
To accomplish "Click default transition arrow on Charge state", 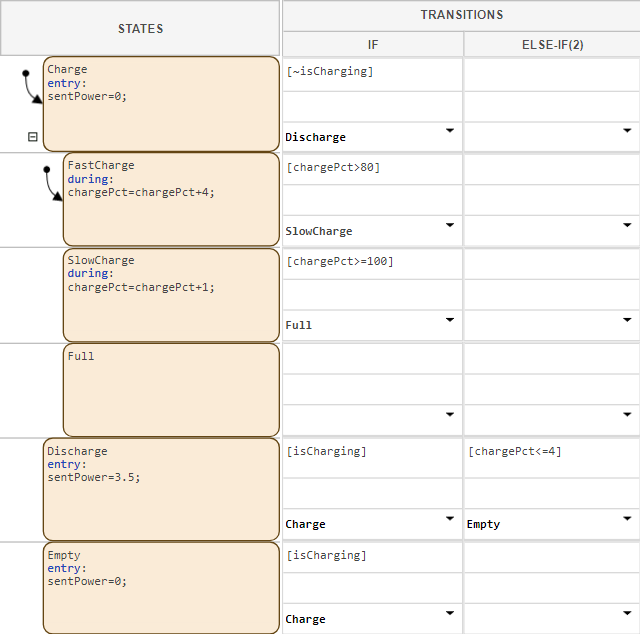I will click(30, 86).
